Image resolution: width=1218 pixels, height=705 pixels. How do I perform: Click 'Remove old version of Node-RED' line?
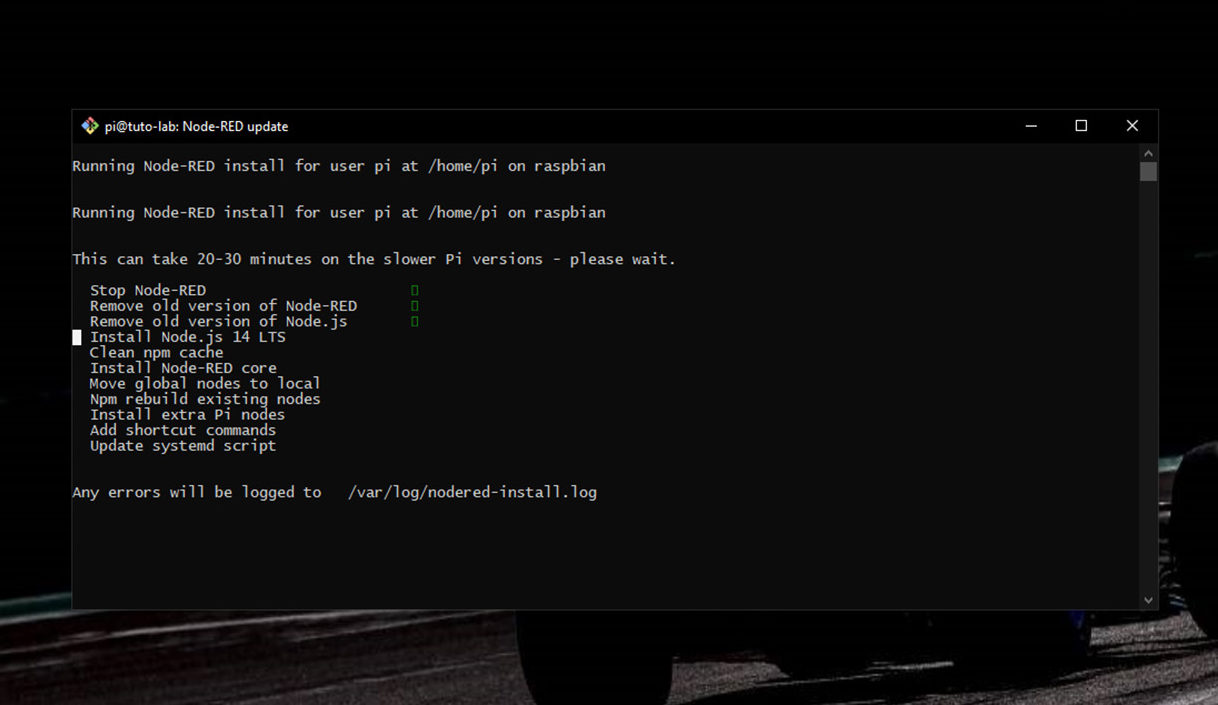point(223,306)
